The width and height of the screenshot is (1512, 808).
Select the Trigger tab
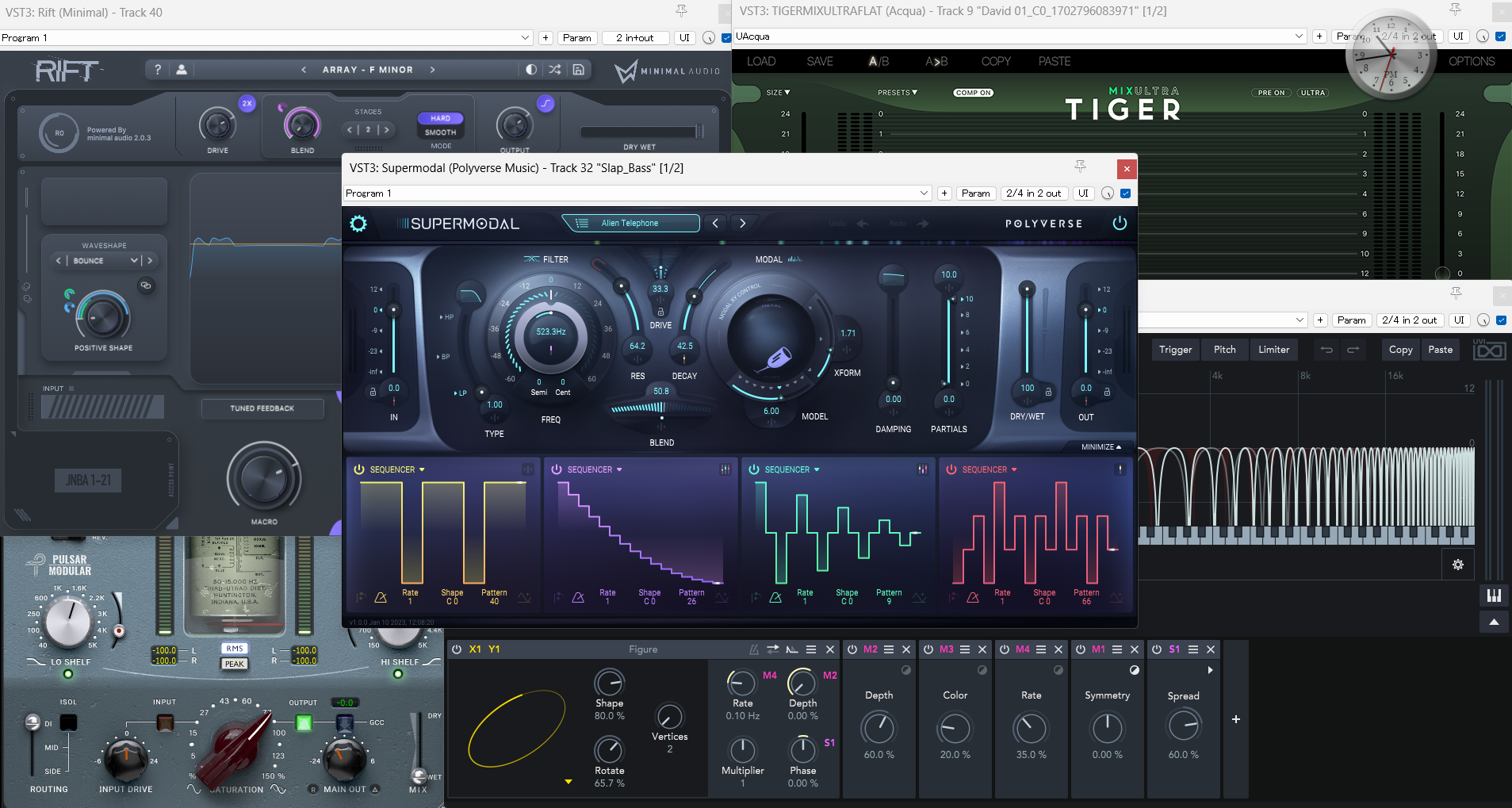tap(1175, 350)
